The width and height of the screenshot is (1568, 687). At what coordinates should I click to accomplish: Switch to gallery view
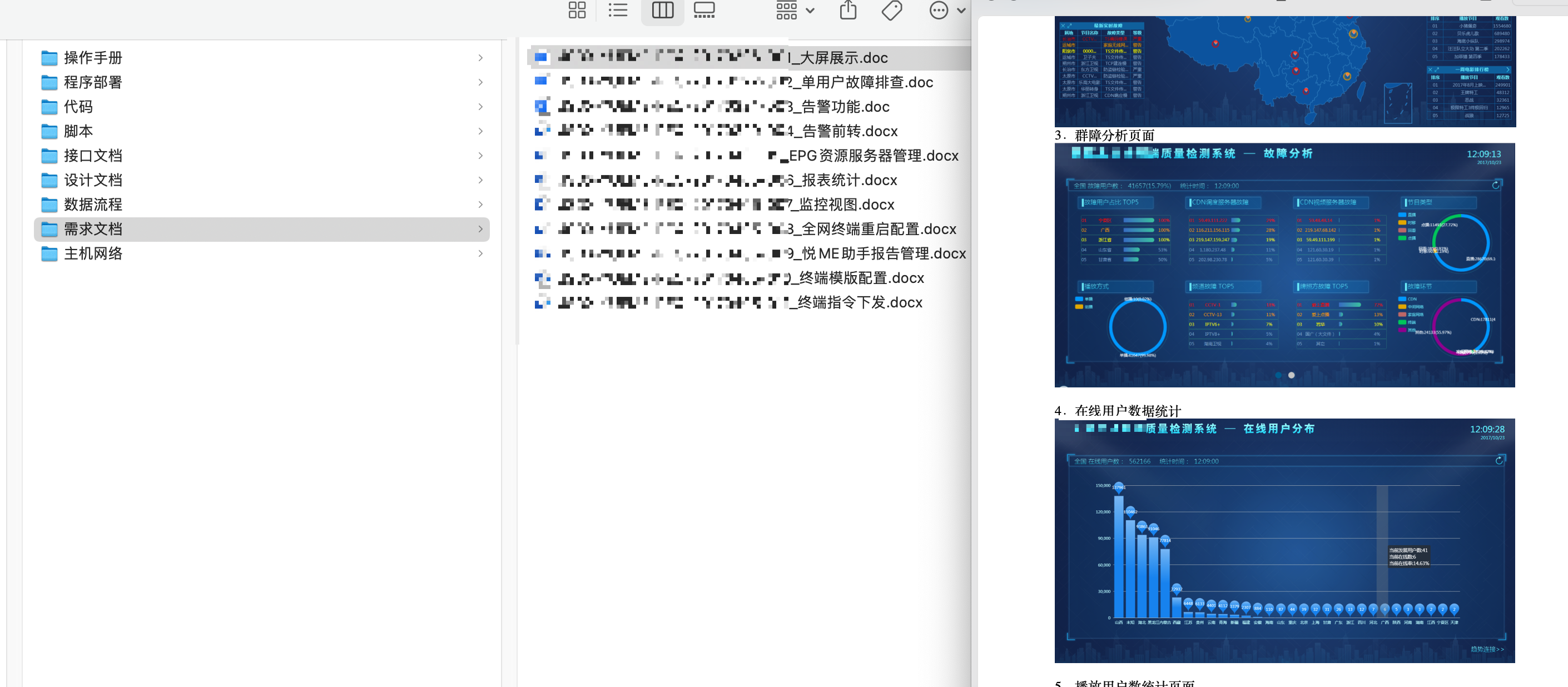pyautogui.click(x=703, y=11)
